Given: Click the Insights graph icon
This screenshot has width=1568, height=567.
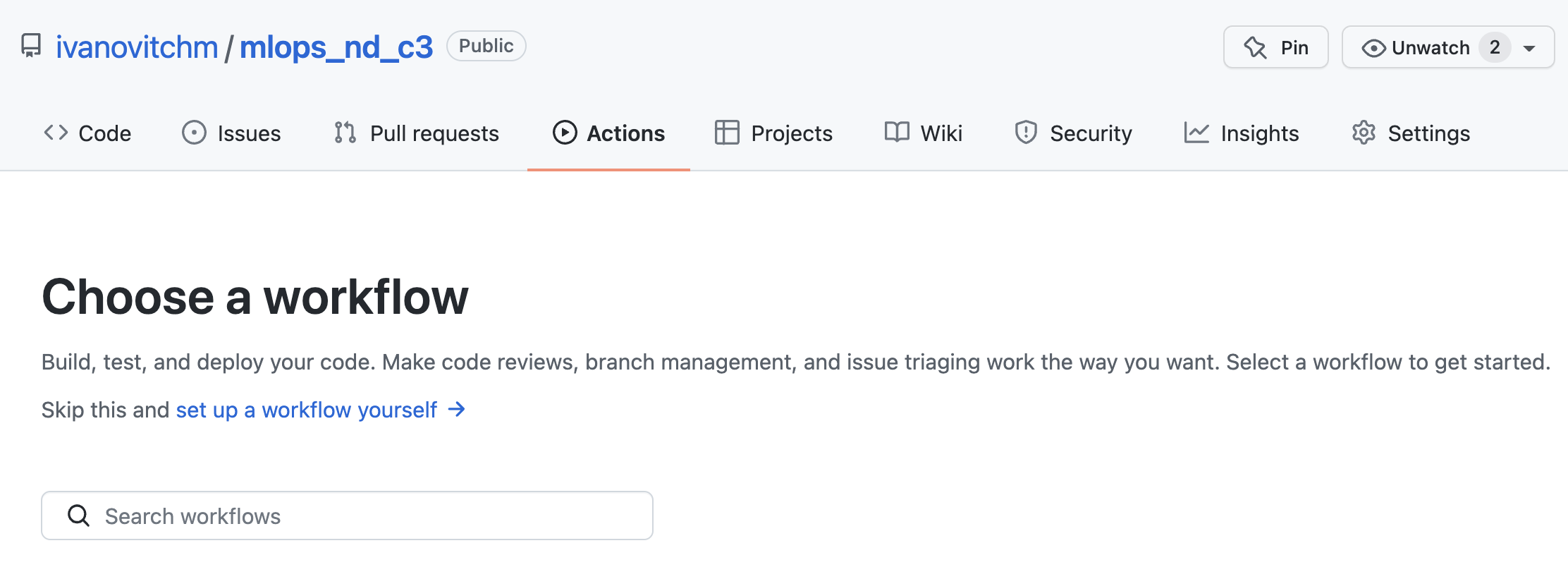Looking at the screenshot, I should (1196, 133).
